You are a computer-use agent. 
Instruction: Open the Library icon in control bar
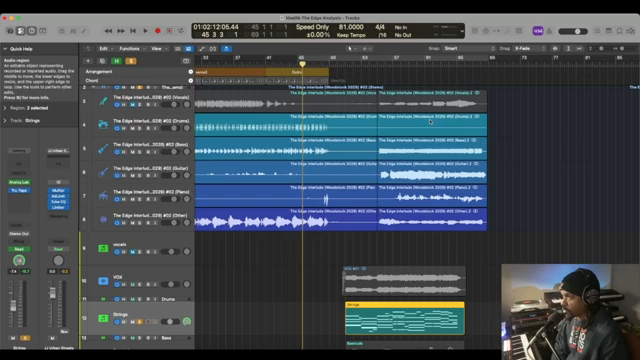pos(10,31)
